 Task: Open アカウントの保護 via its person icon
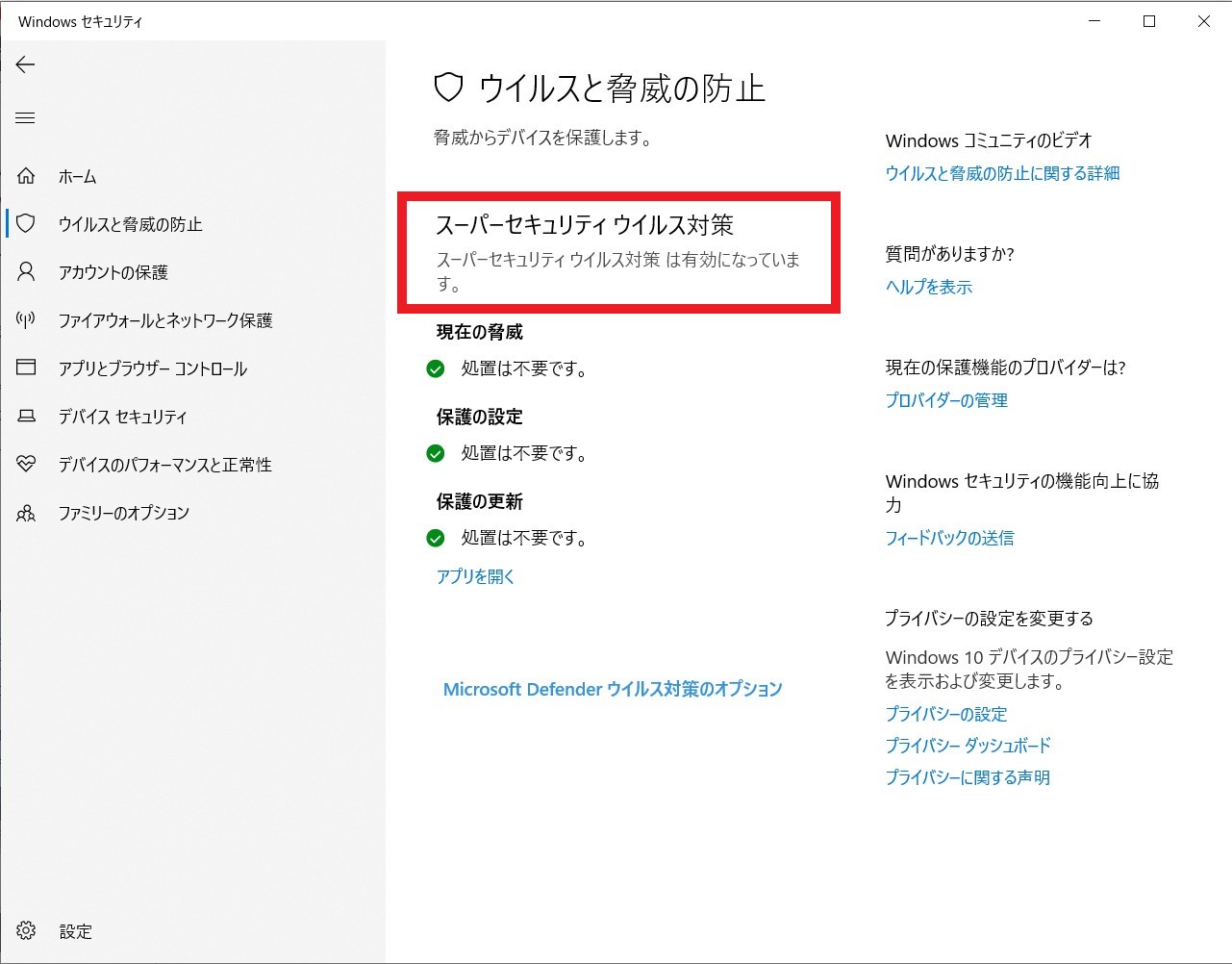pyautogui.click(x=25, y=272)
